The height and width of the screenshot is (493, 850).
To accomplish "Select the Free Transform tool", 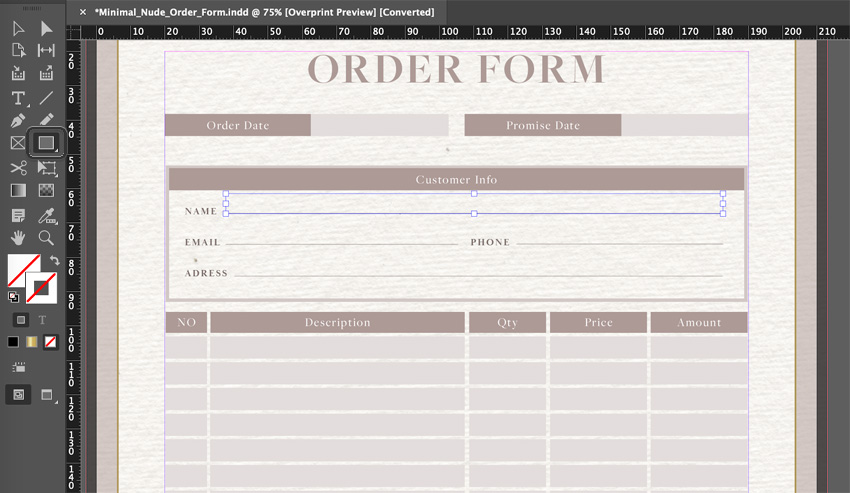I will (47, 168).
